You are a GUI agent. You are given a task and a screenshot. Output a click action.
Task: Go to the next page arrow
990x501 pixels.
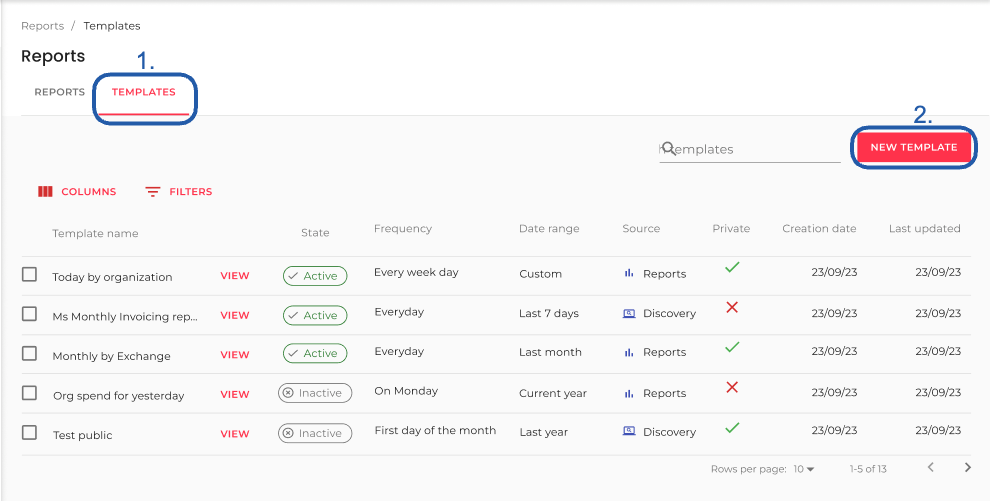point(967,468)
